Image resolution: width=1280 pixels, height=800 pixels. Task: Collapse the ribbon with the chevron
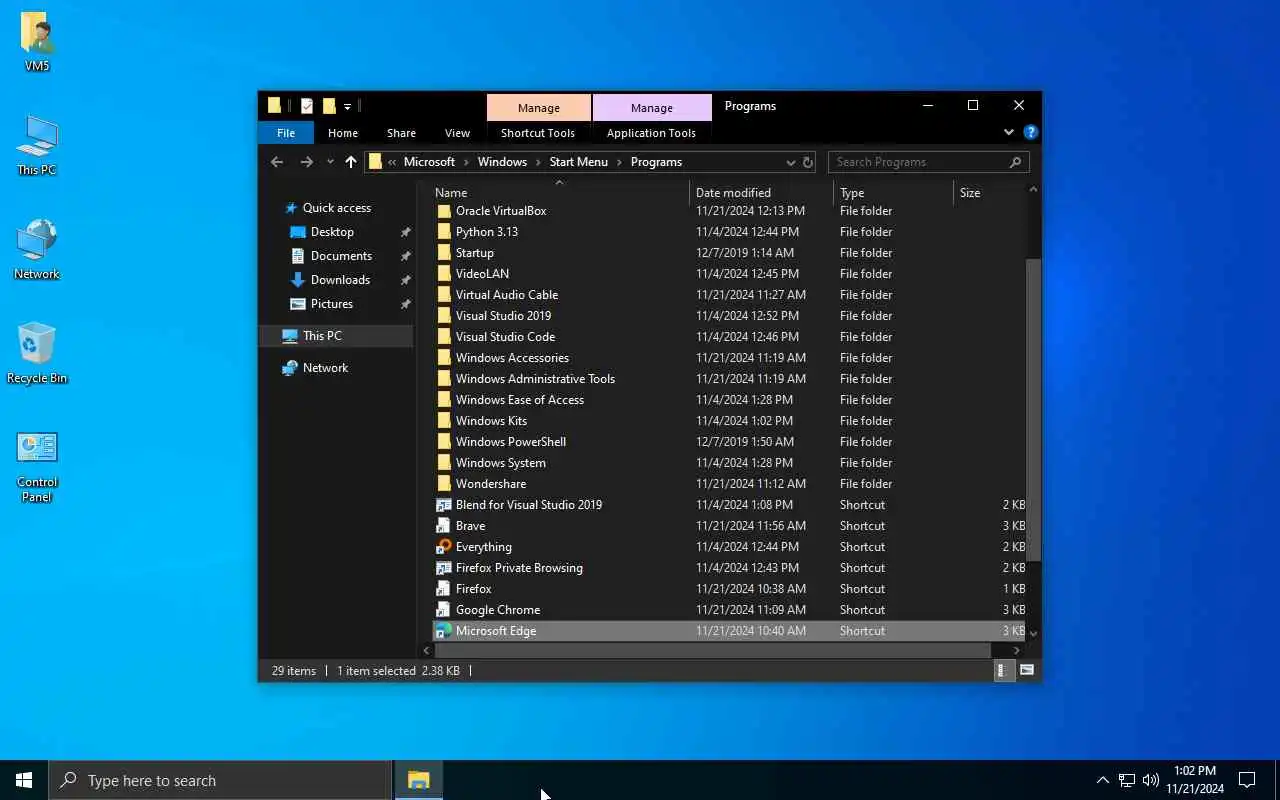click(x=1009, y=132)
